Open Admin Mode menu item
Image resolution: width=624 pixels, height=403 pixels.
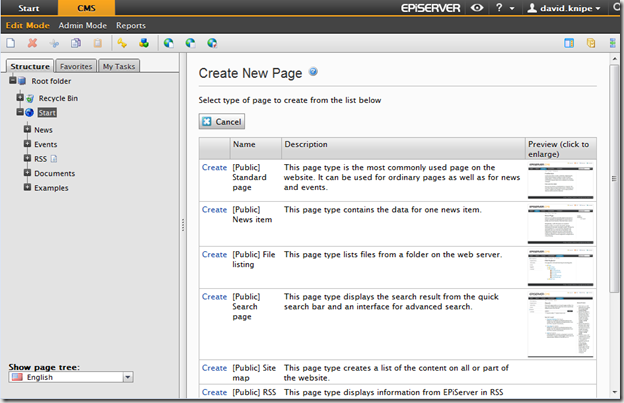pos(82,25)
